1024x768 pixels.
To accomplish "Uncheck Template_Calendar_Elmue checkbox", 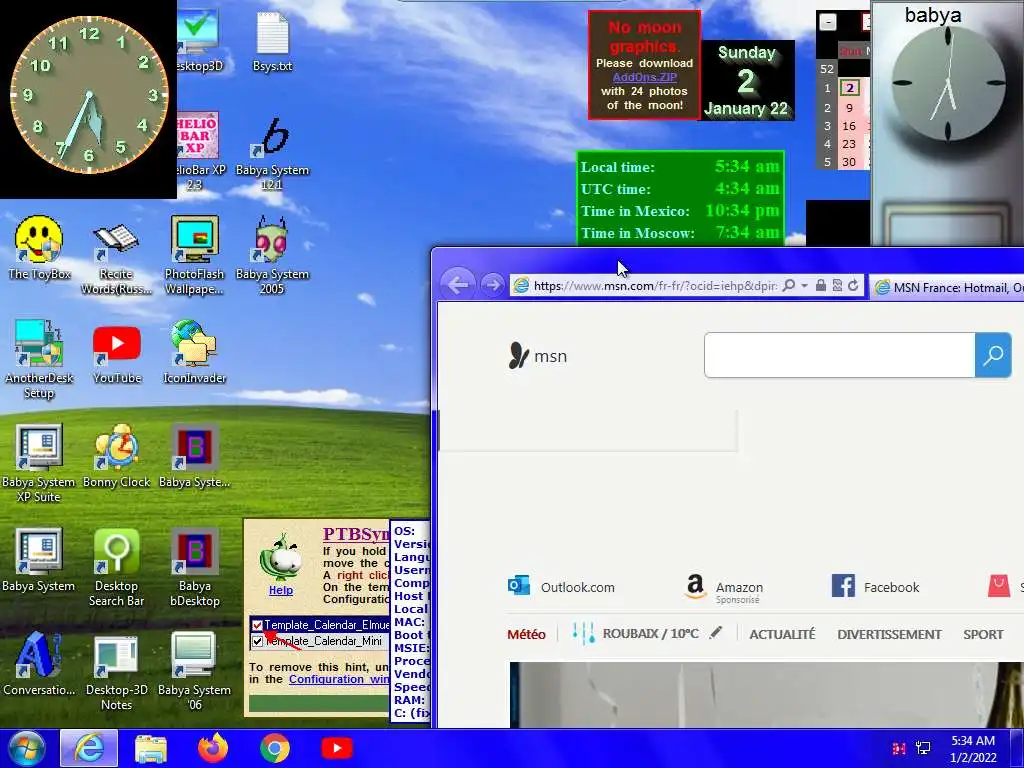I will [257, 625].
